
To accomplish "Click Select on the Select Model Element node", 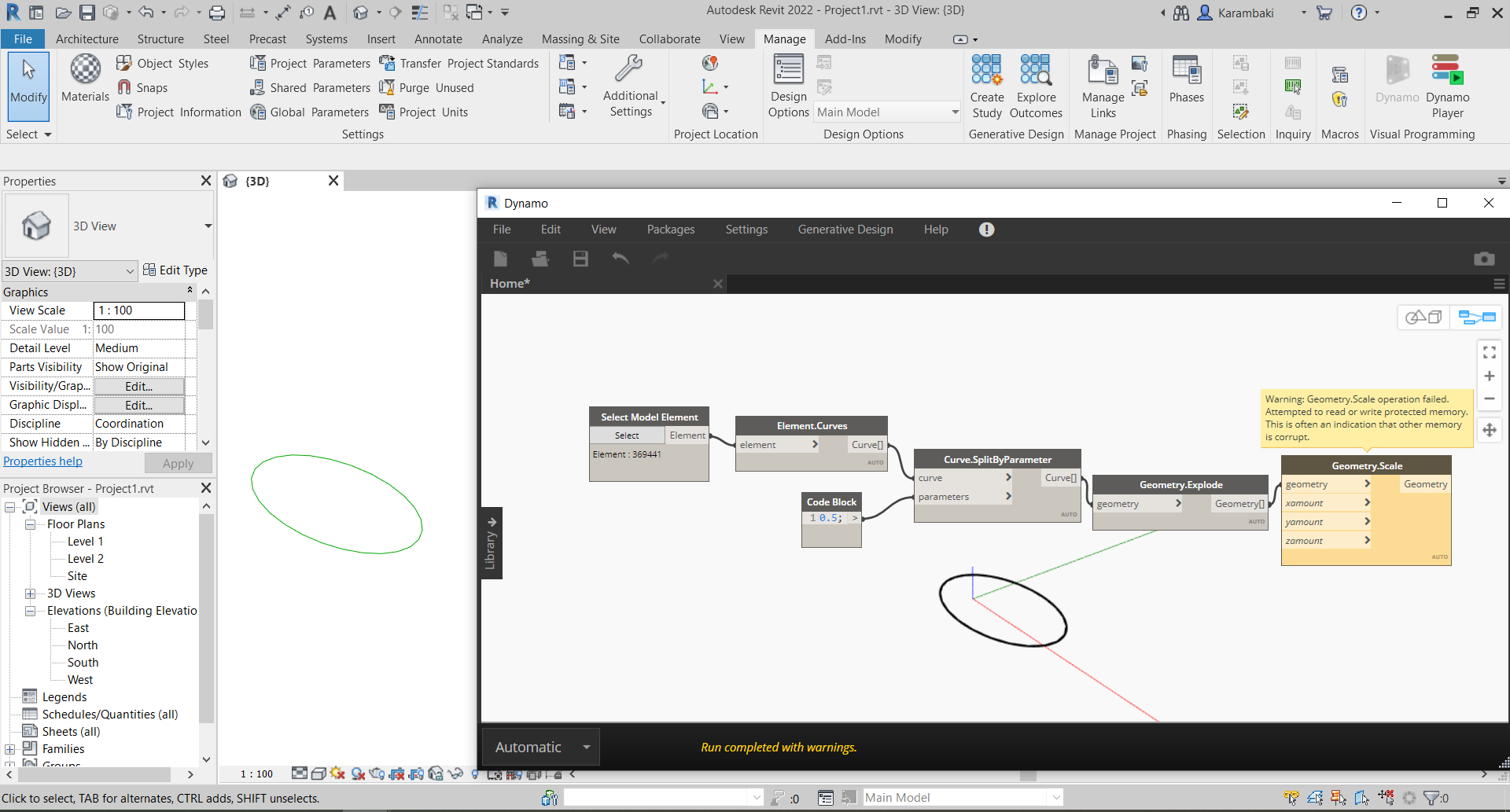I will coord(625,435).
